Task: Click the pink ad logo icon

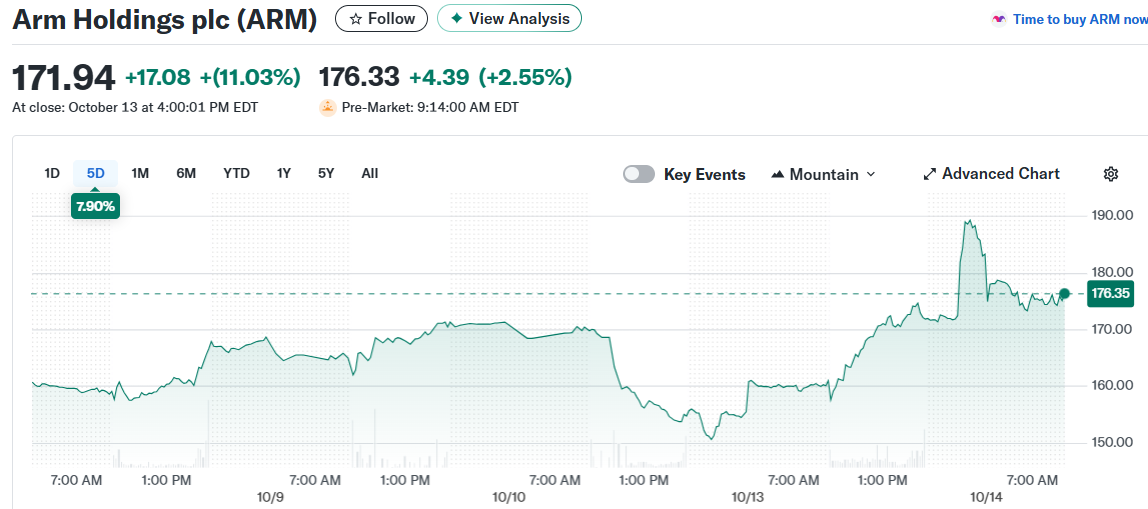Action: (998, 19)
